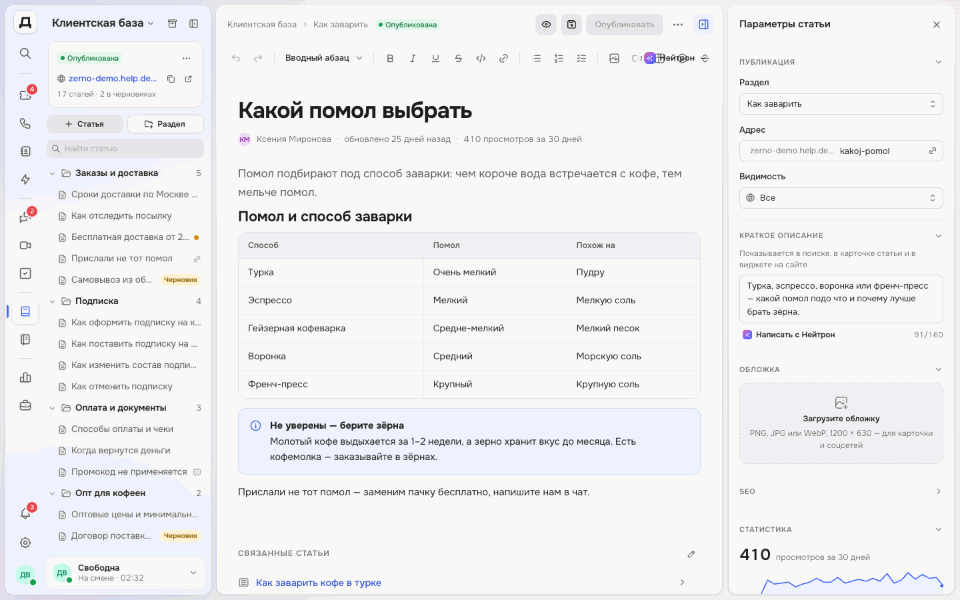Open the video calls icon
The width and height of the screenshot is (960, 600).
25,246
